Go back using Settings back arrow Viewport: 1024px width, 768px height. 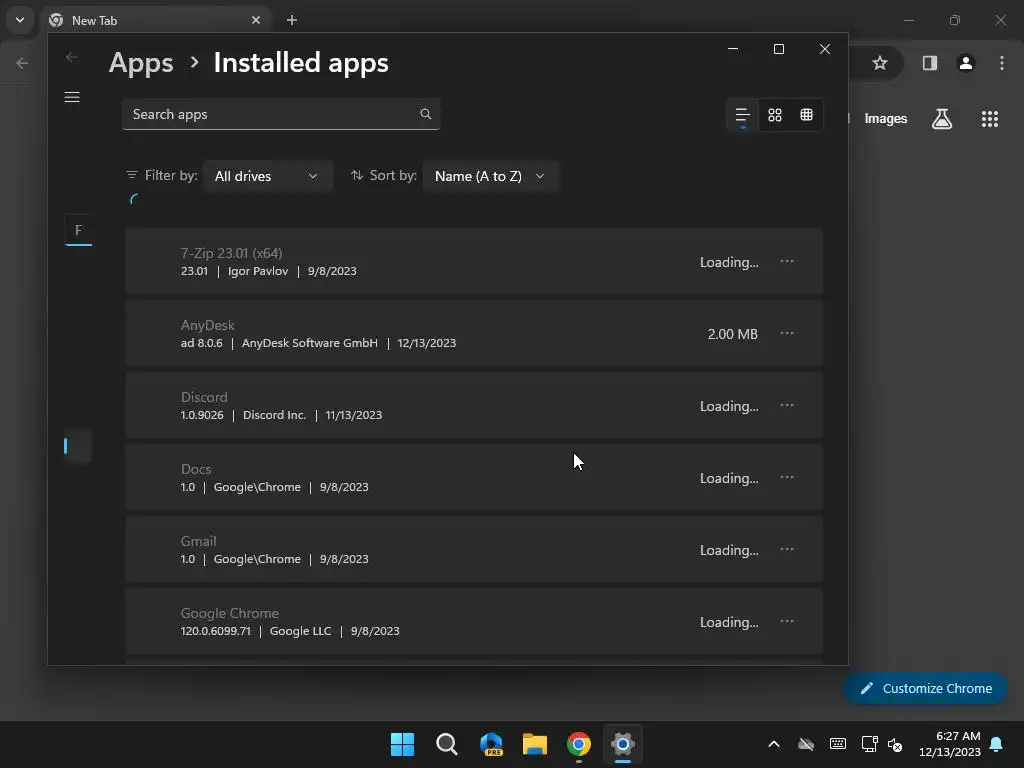pos(72,57)
